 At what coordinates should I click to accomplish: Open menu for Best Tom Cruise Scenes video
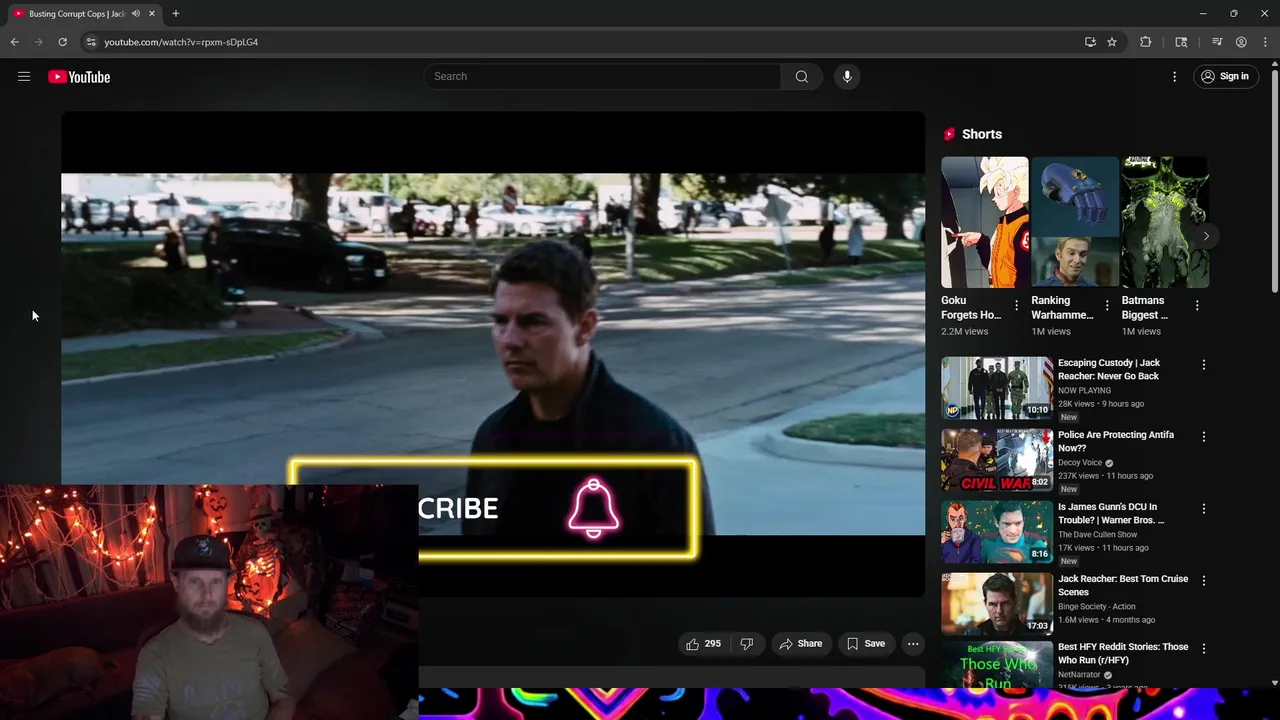[1204, 581]
